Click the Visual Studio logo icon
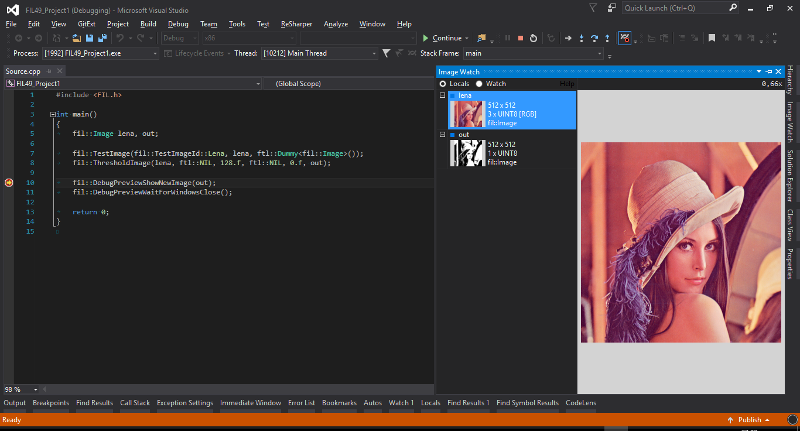This screenshot has height=431, width=800. tap(13, 10)
